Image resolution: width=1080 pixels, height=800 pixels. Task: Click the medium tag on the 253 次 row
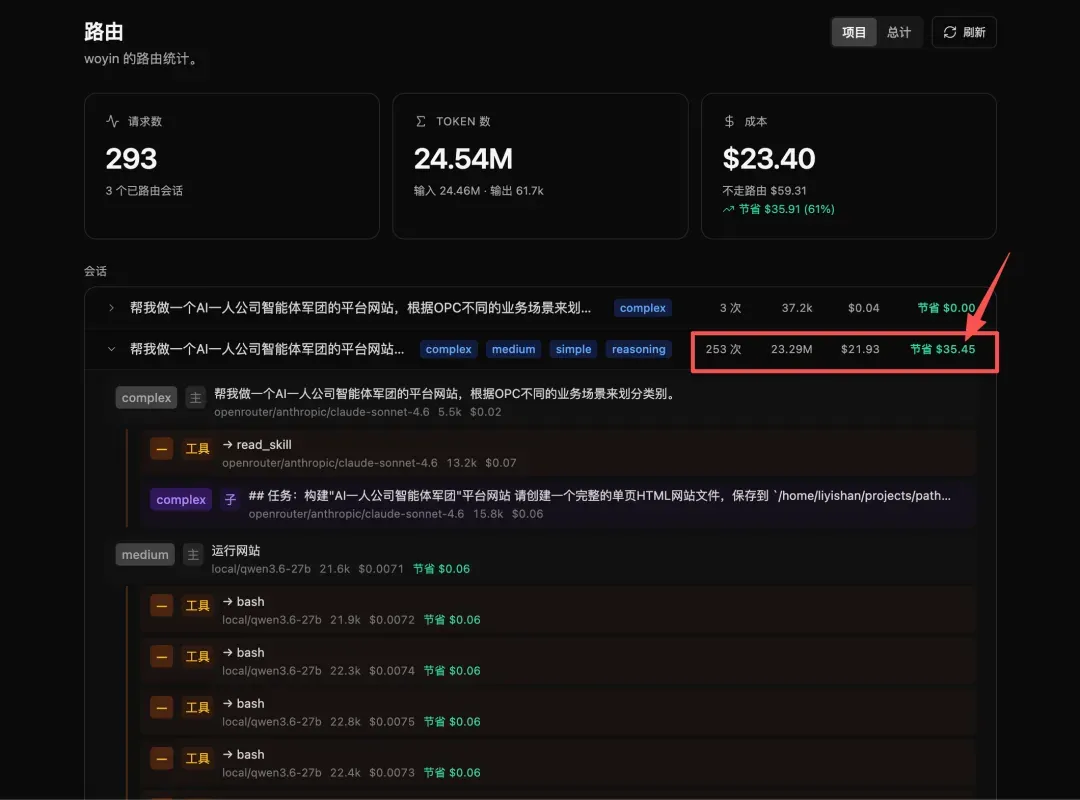[x=513, y=349]
